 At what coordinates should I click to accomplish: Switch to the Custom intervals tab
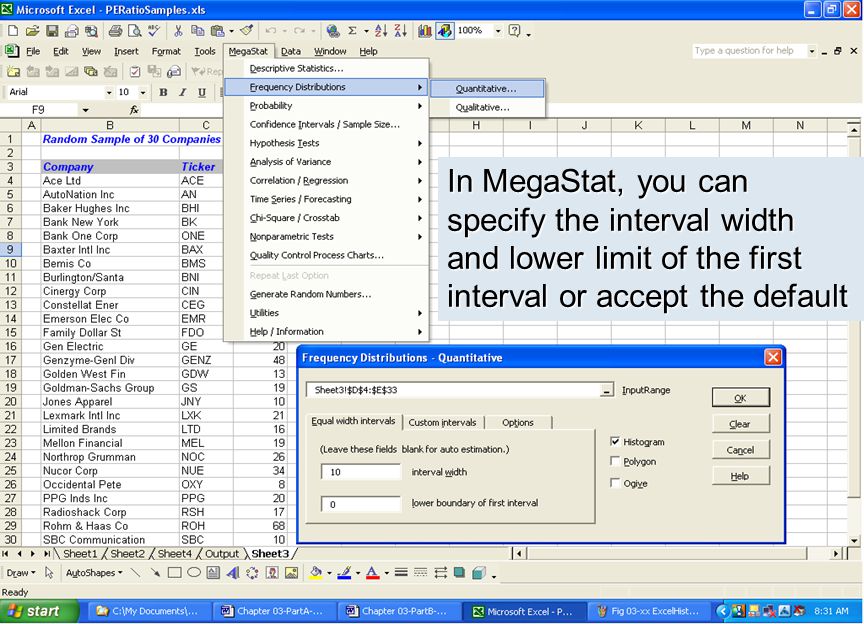coord(442,422)
